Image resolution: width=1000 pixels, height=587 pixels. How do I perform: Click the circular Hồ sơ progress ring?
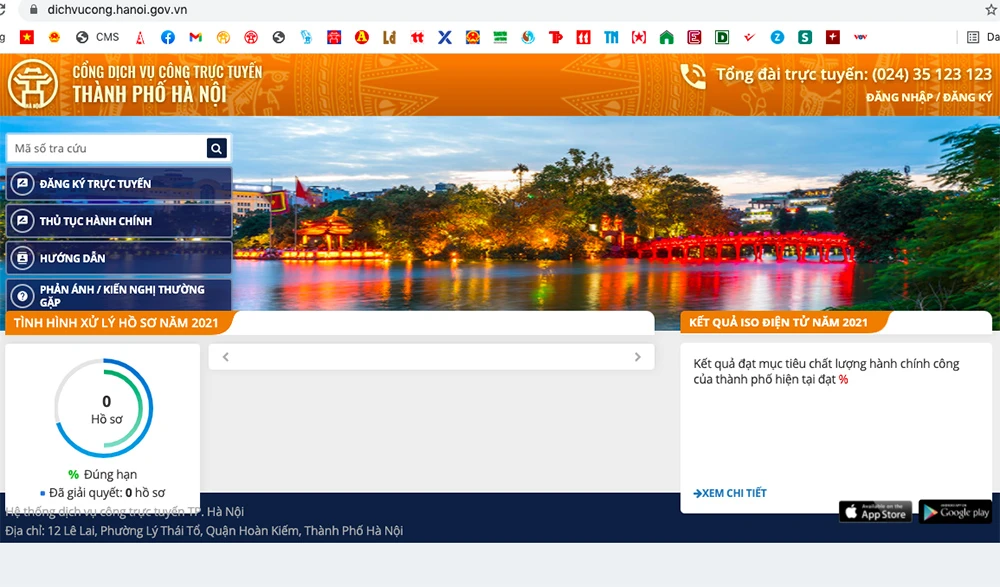(x=104, y=408)
